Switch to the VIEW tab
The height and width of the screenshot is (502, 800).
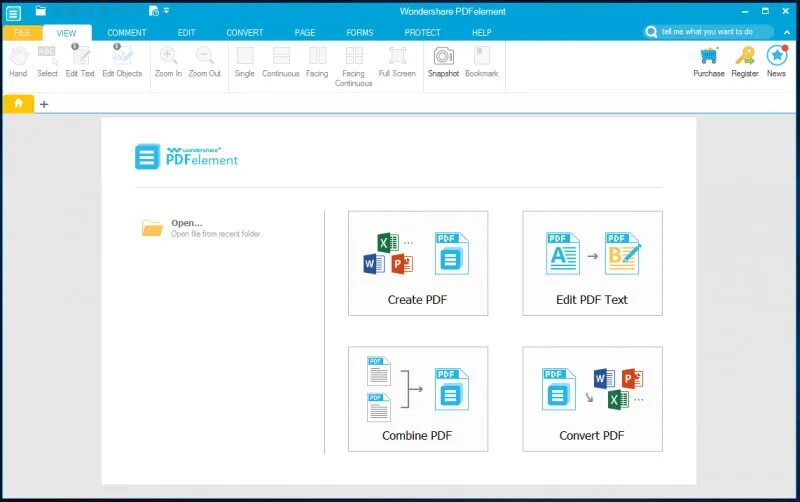pyautogui.click(x=66, y=33)
